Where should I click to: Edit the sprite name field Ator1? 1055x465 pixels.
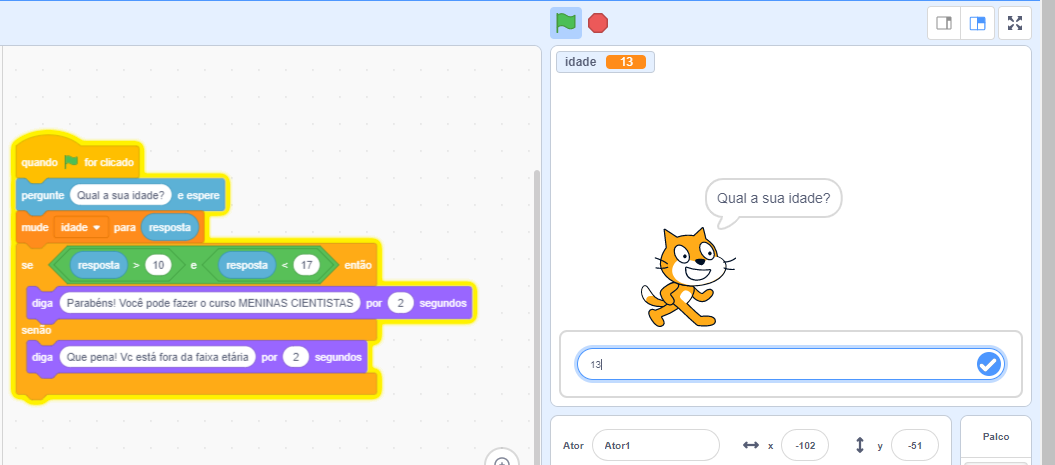(x=655, y=445)
